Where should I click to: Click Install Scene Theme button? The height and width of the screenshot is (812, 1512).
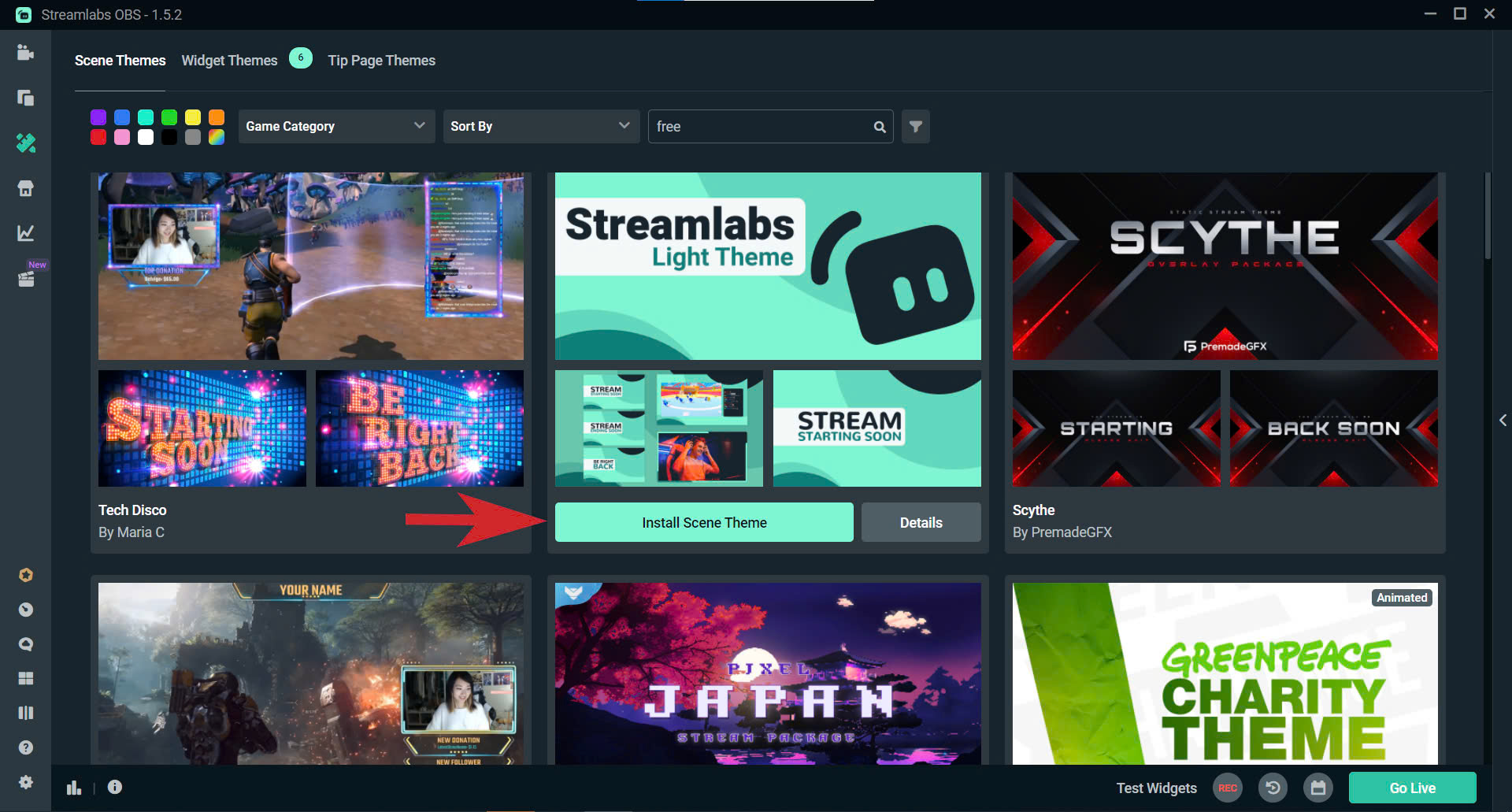point(704,522)
